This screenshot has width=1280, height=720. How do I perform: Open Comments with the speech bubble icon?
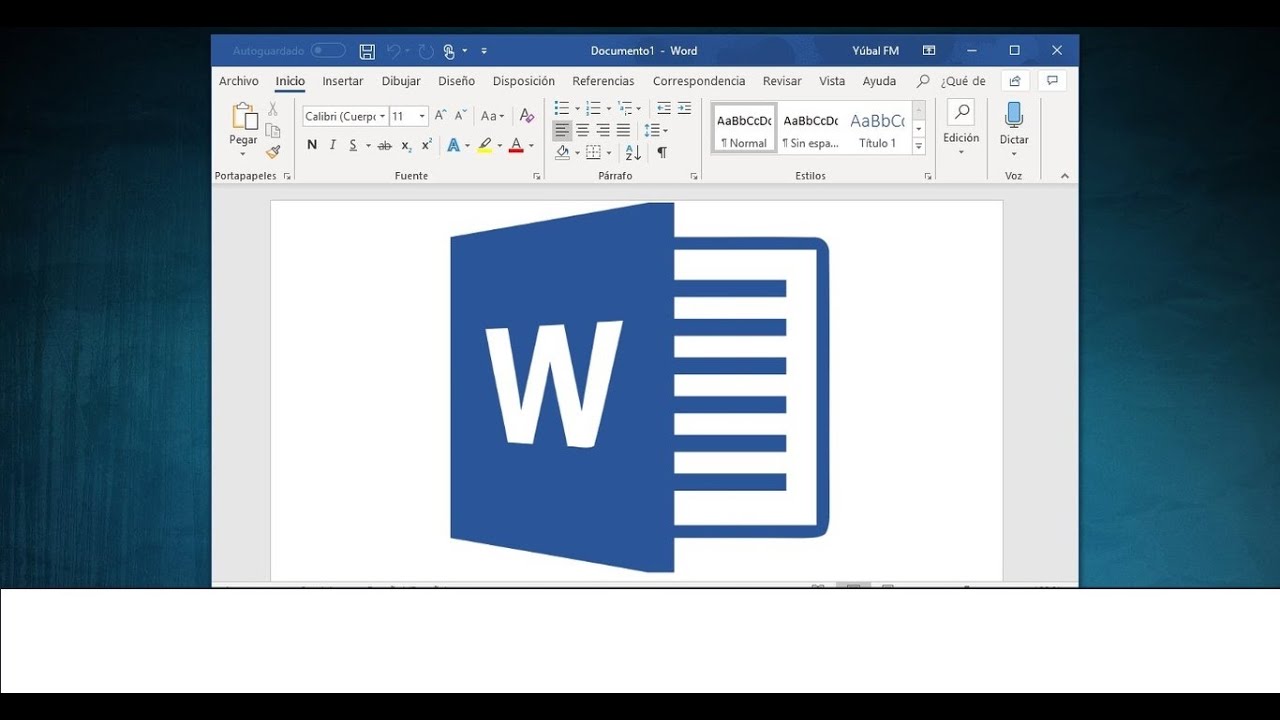[x=1052, y=81]
